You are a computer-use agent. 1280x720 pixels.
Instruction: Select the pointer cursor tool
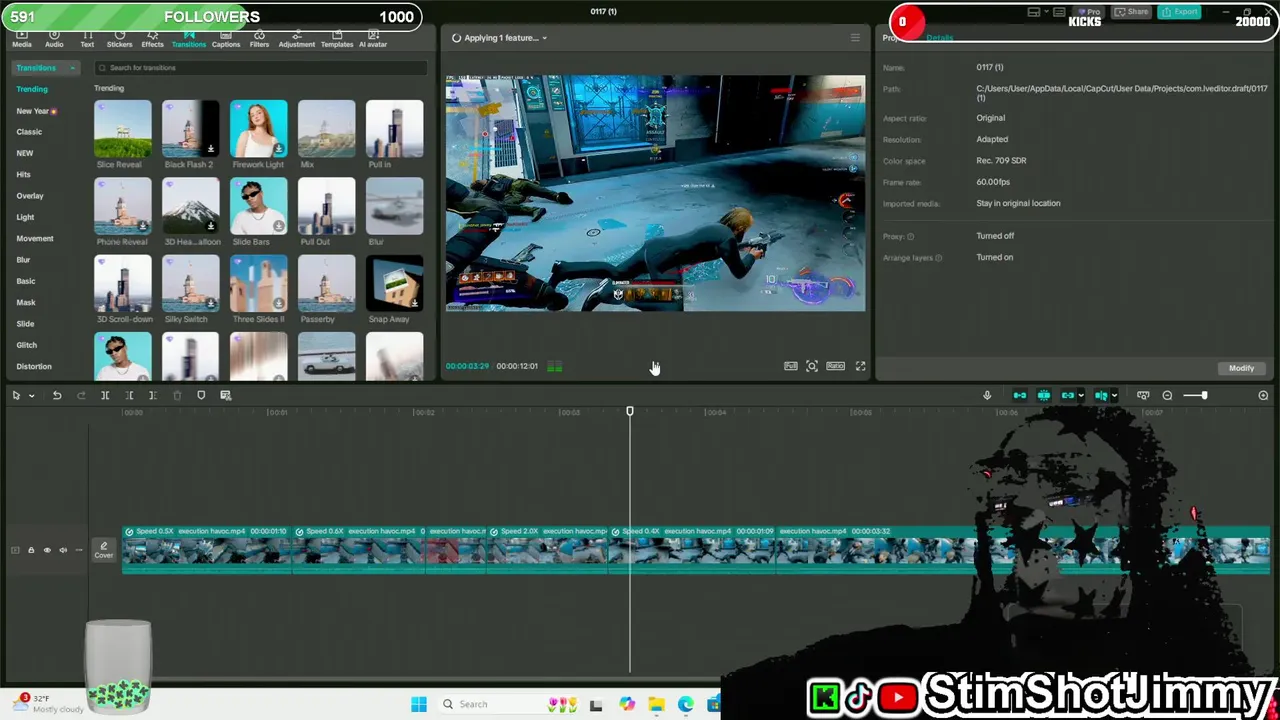click(x=16, y=396)
